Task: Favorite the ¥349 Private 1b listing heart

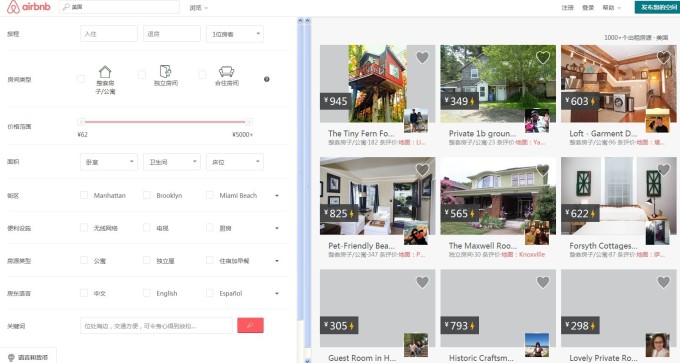Action: point(543,57)
